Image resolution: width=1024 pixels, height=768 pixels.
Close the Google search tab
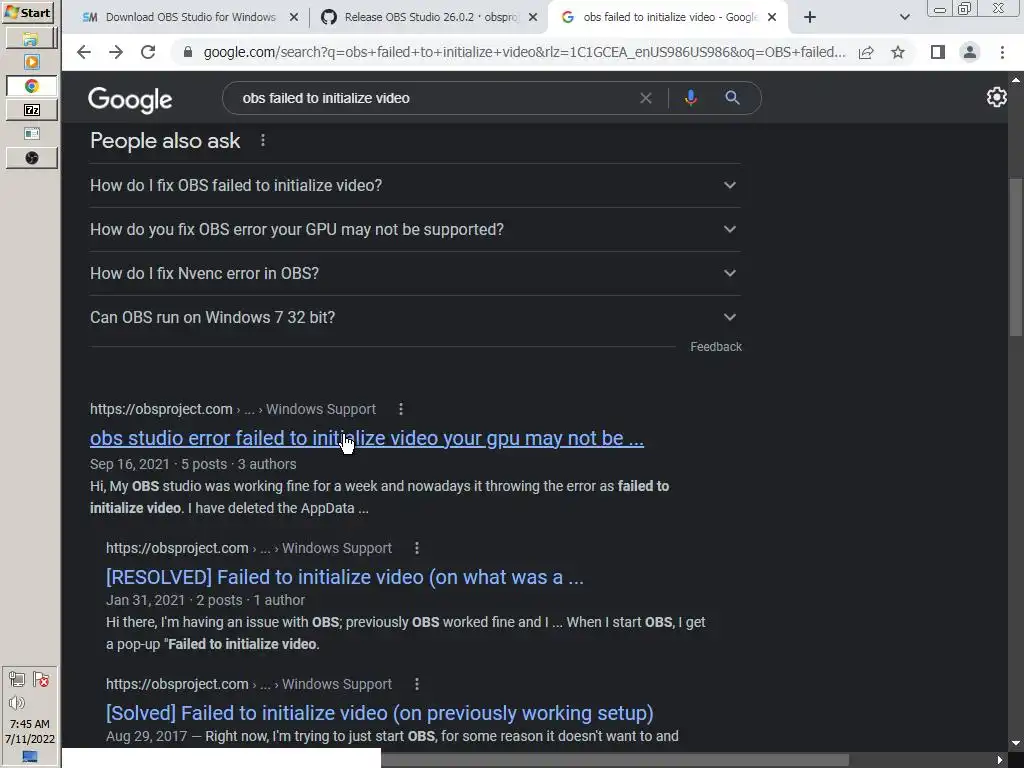772,18
